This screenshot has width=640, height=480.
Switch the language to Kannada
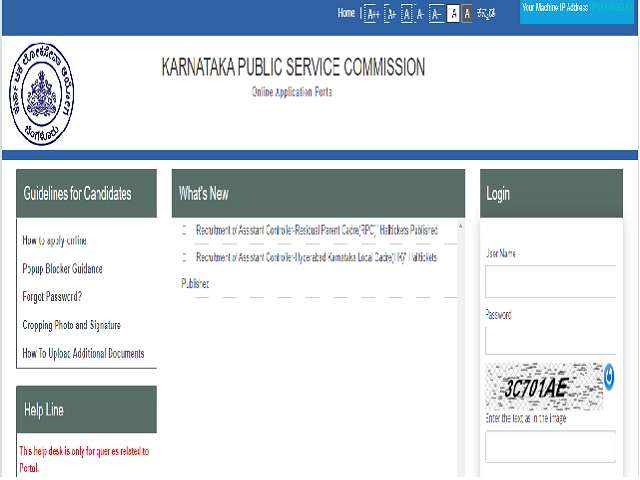pos(486,13)
